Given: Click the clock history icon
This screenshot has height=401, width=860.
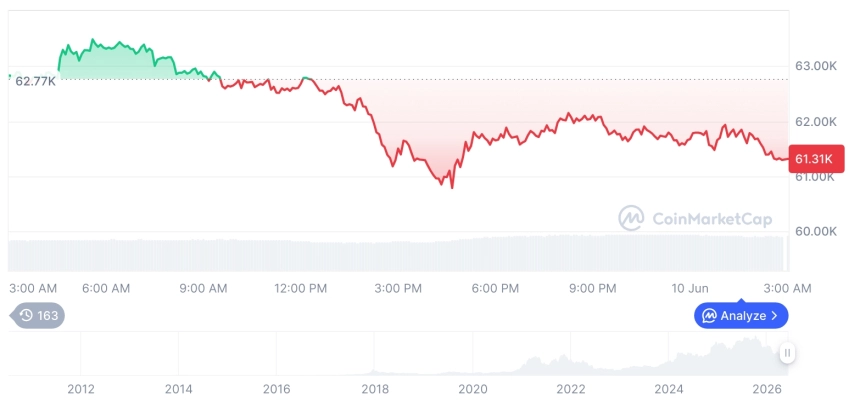Looking at the screenshot, I should (26, 315).
